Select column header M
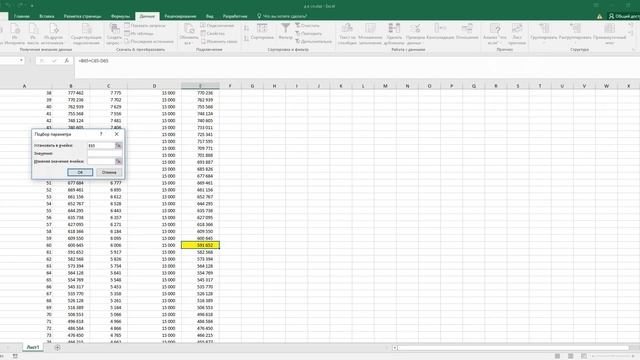 pos(385,86)
